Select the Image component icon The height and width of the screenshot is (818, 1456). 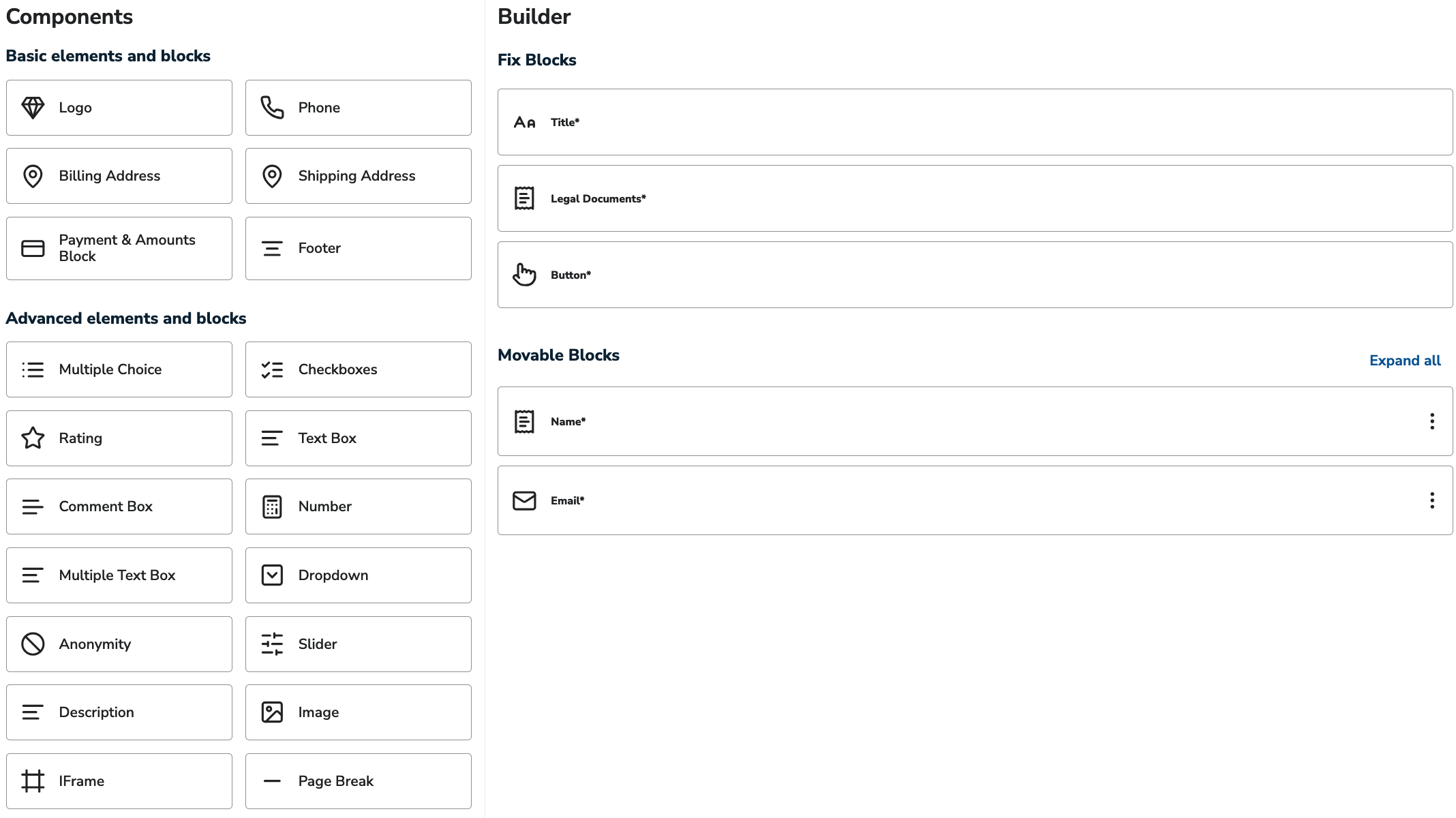pos(272,712)
